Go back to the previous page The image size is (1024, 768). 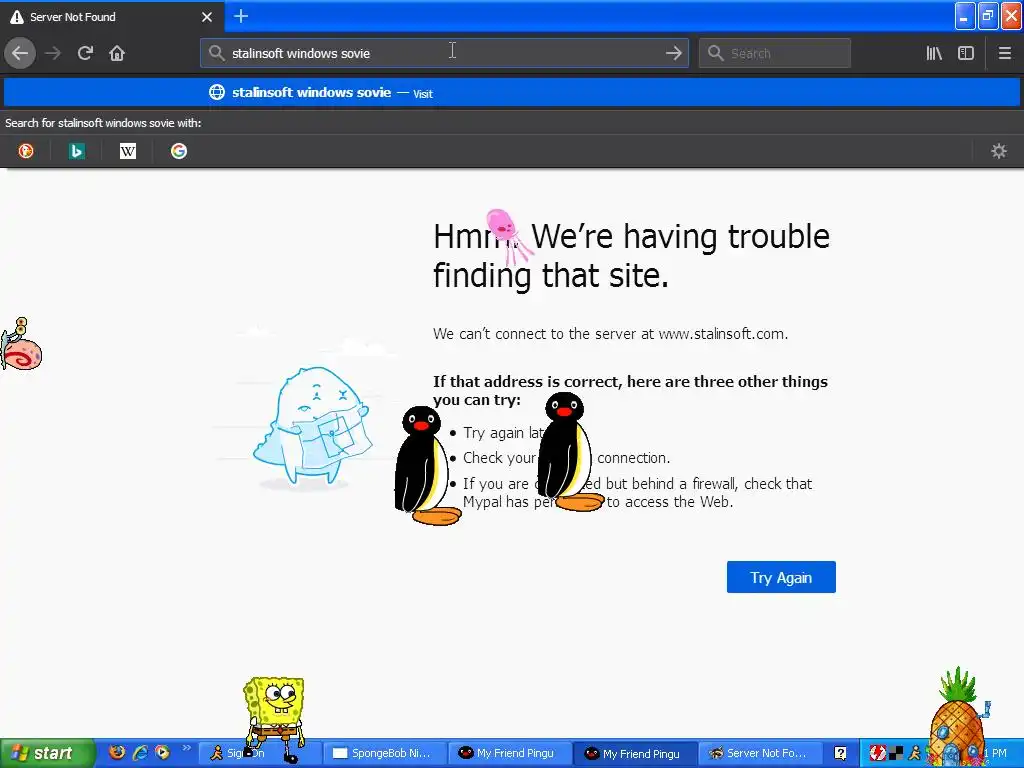click(20, 53)
